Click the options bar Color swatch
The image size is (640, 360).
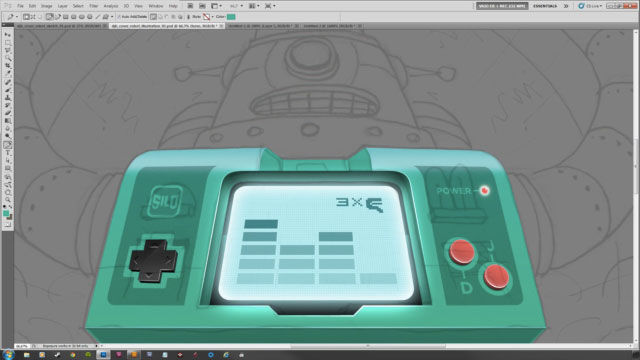coord(231,17)
